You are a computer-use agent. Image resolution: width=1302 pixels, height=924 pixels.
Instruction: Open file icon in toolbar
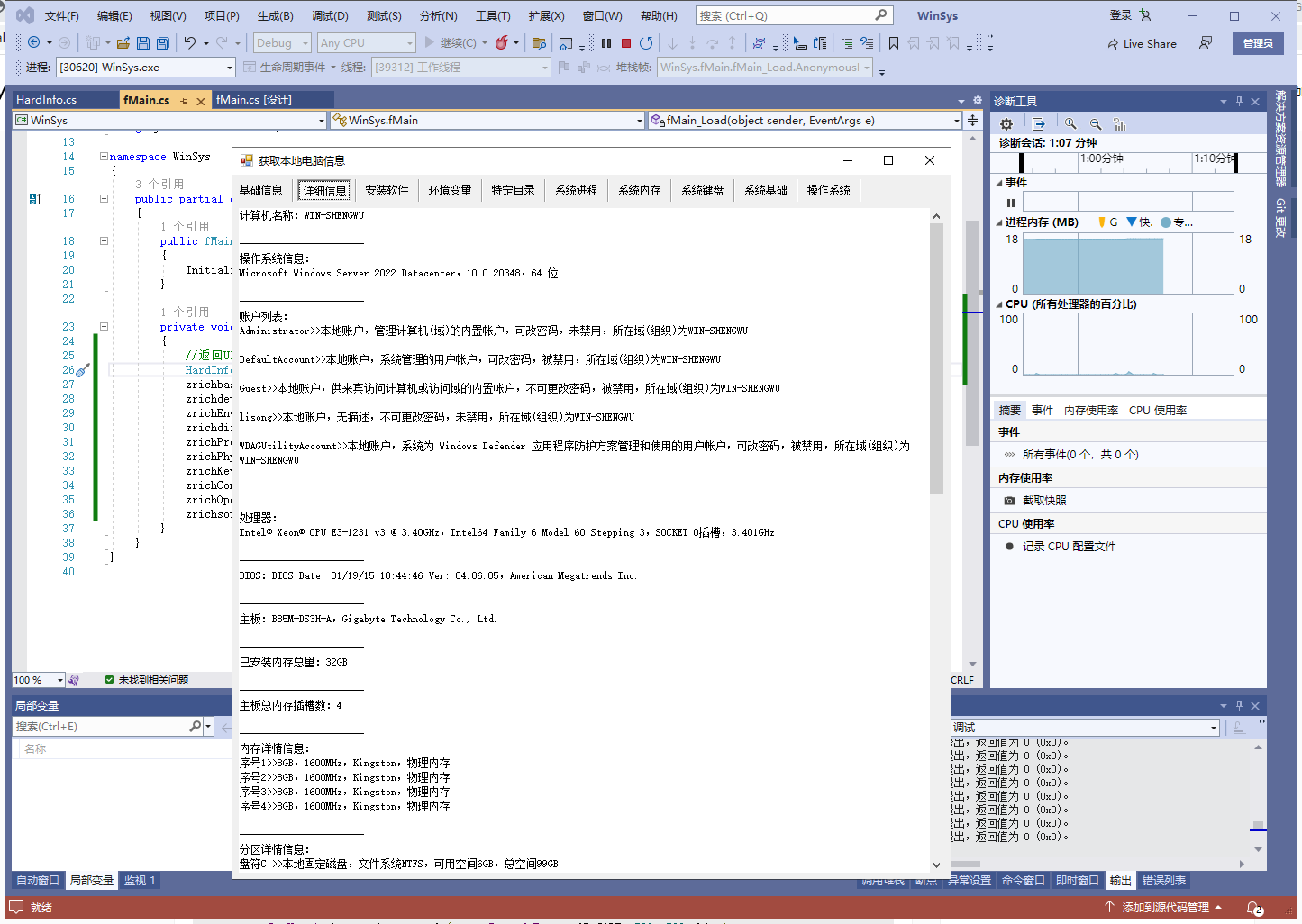coord(123,42)
